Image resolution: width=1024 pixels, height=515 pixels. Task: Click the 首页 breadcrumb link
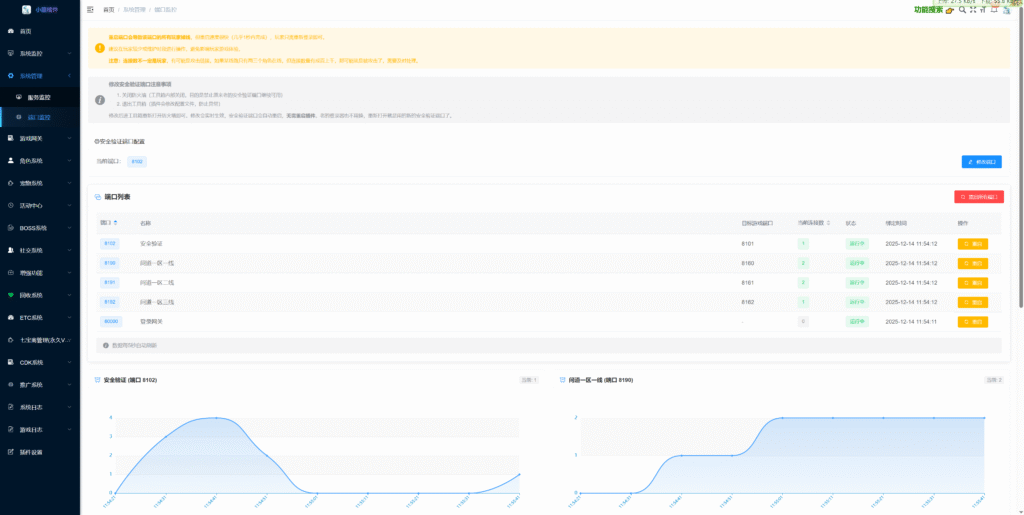108,9
